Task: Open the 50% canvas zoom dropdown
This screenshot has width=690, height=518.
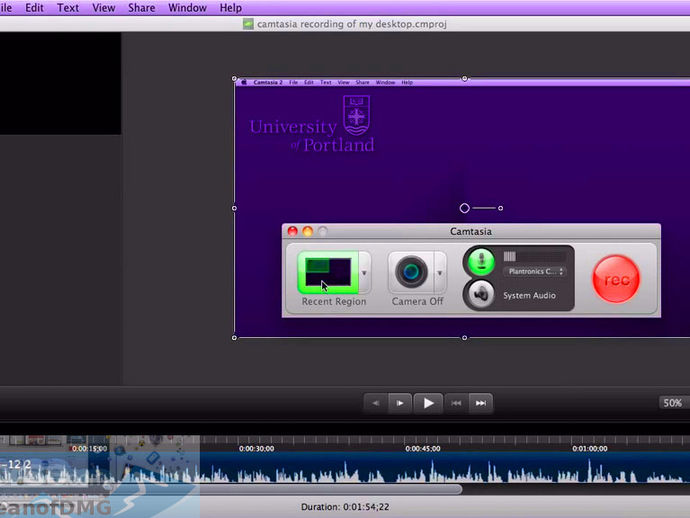Action: pos(673,403)
